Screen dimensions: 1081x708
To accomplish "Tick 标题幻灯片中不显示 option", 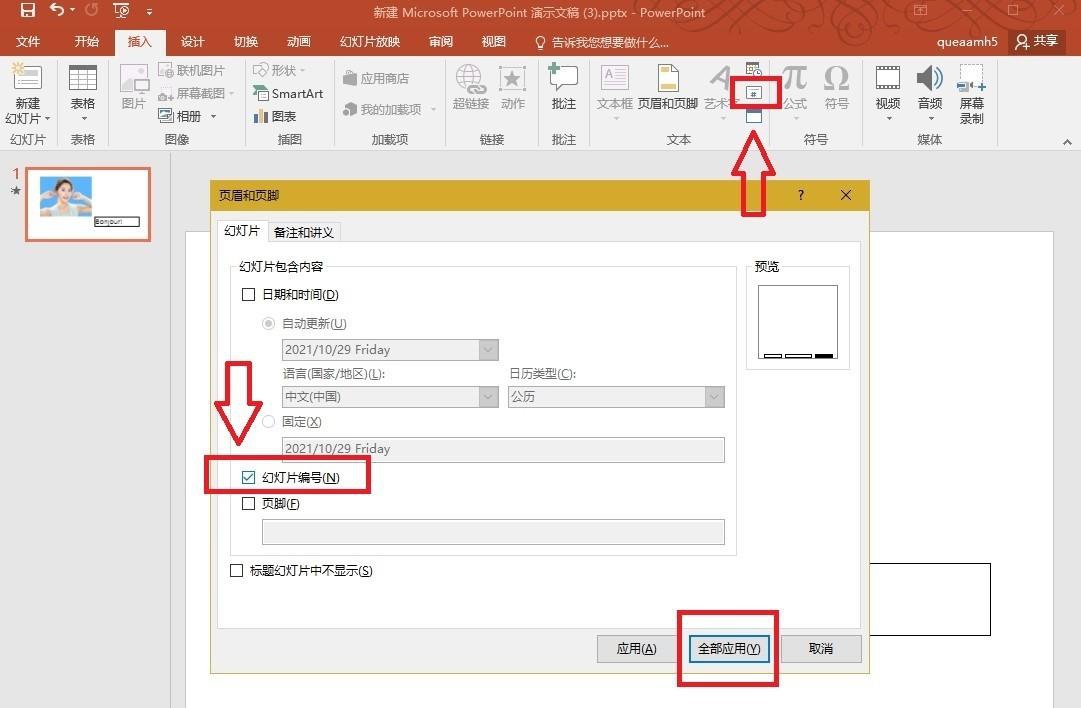I will pos(237,570).
